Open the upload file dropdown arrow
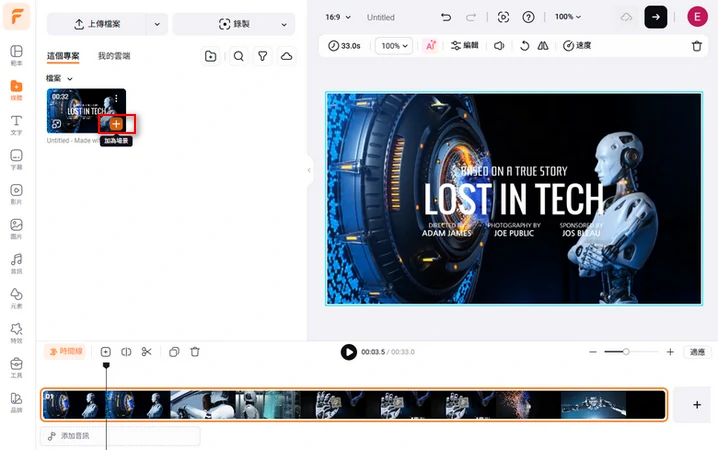Screen dimensions: 718x450 click(x=157, y=24)
